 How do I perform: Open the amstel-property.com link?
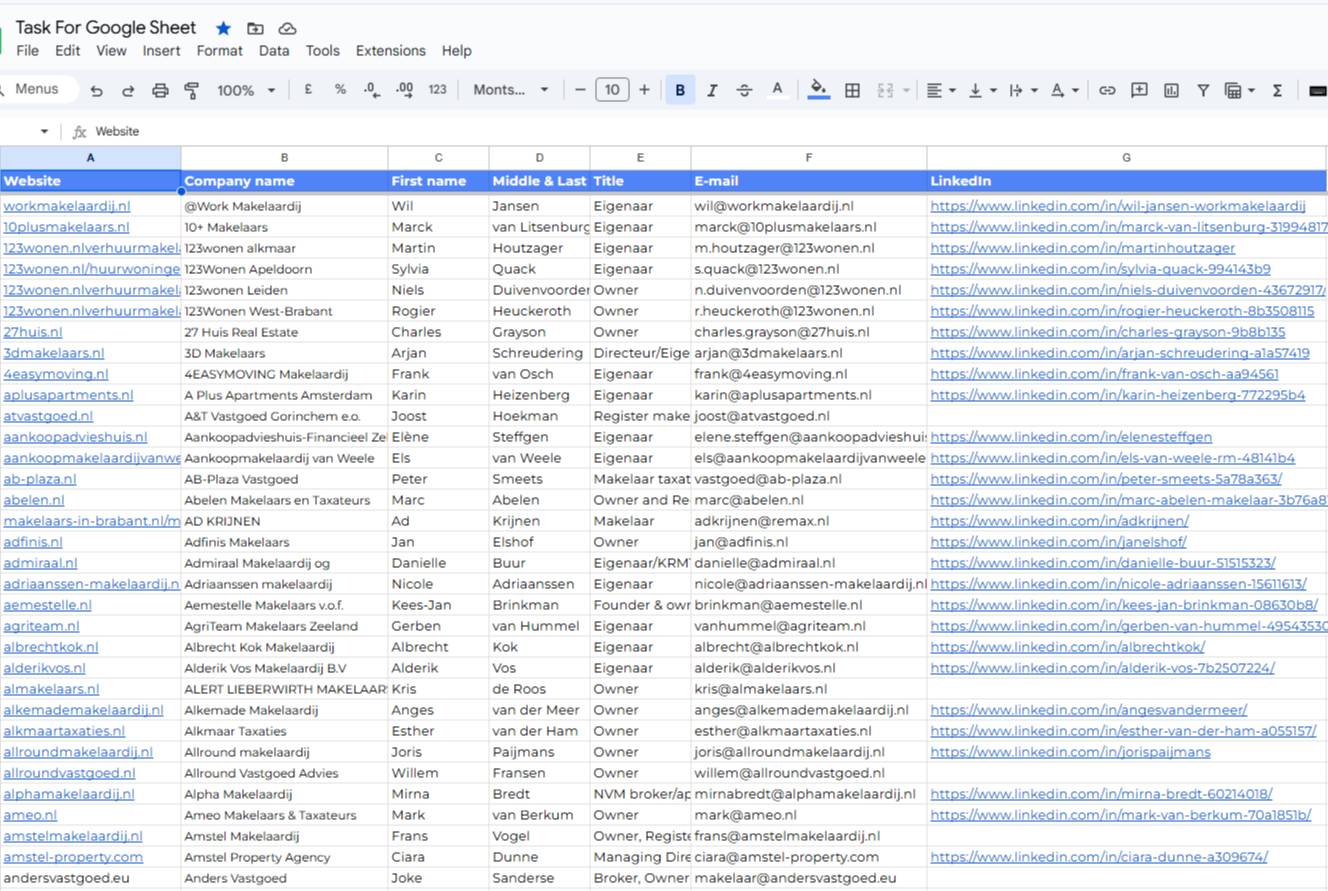(x=73, y=857)
